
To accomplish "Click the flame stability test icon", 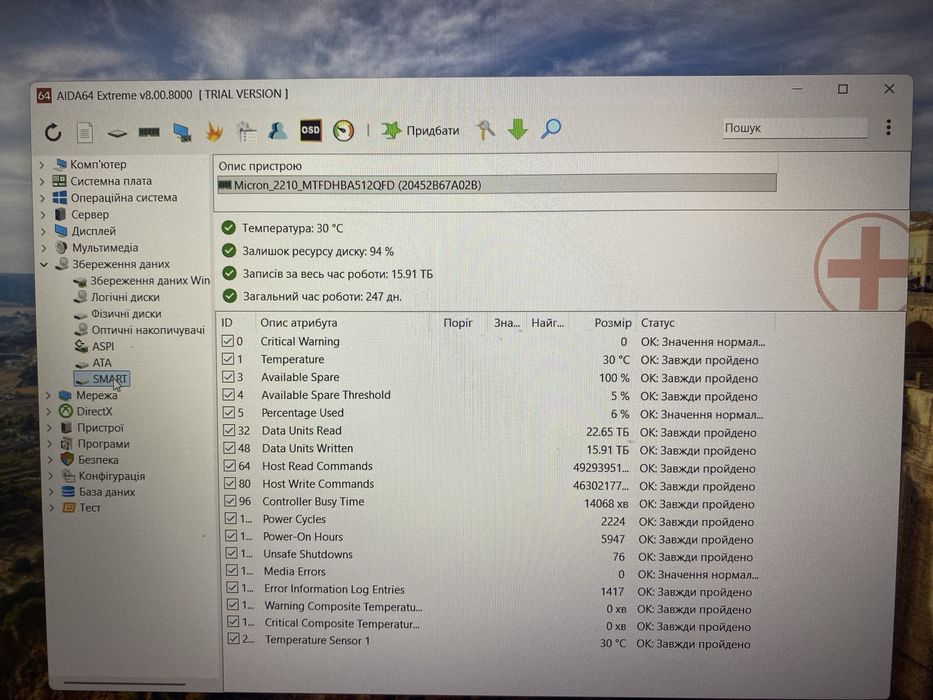I will click(214, 131).
